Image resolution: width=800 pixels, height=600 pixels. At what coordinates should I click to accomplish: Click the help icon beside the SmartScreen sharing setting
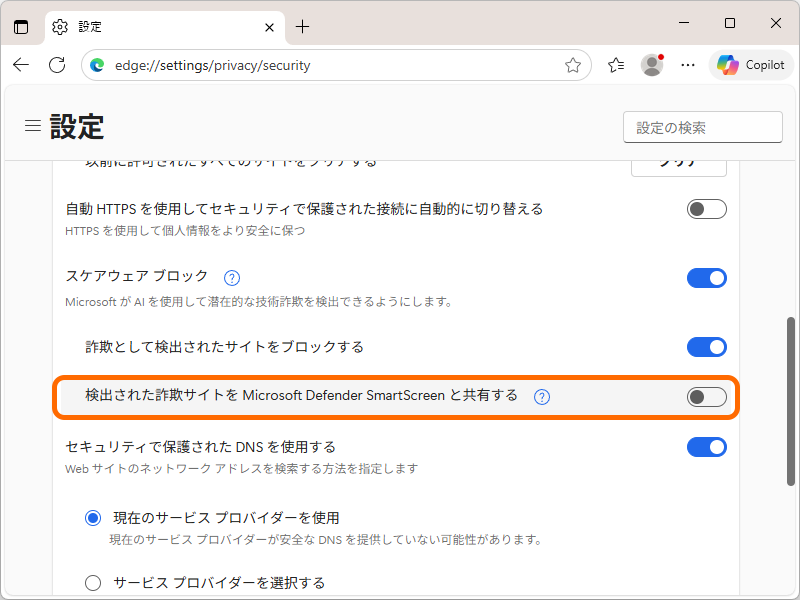[x=541, y=396]
